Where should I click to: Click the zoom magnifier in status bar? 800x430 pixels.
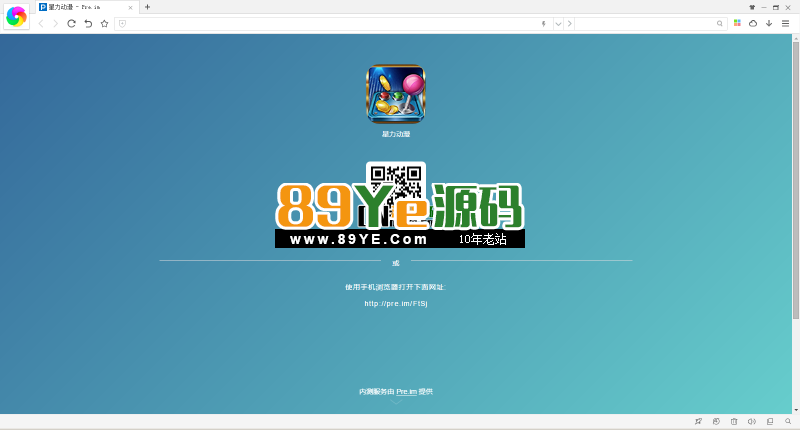788,421
